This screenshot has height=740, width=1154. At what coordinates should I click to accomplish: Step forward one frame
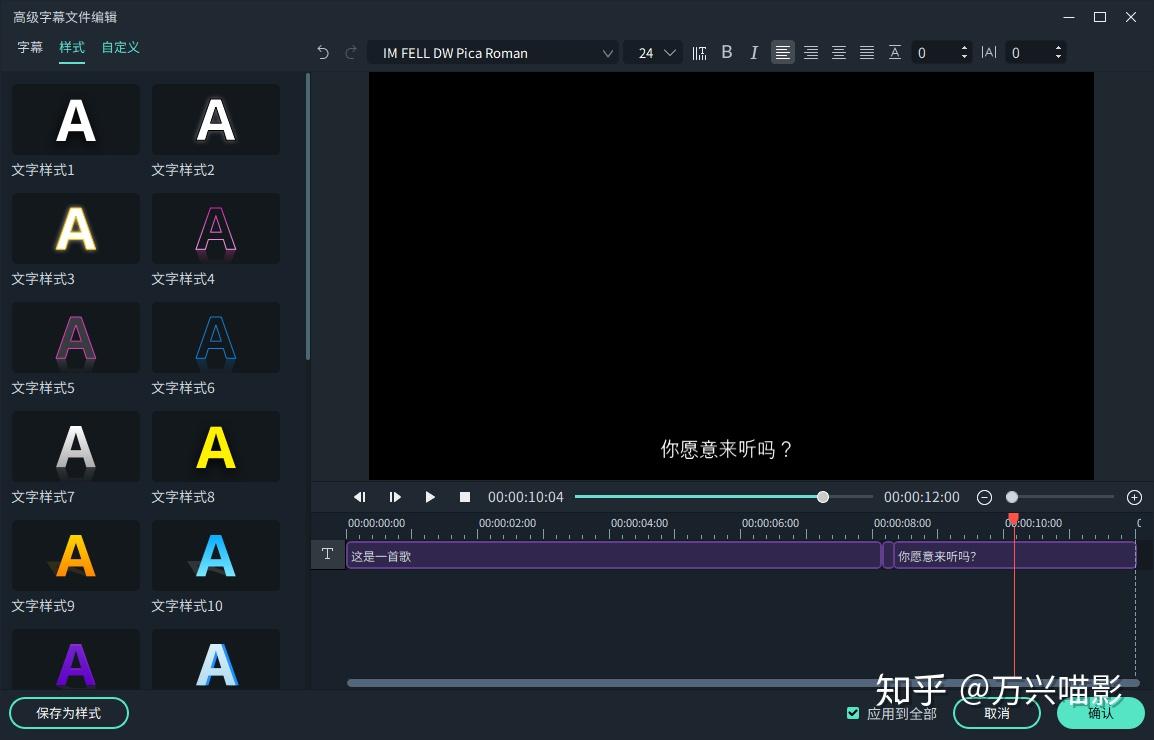click(x=395, y=497)
